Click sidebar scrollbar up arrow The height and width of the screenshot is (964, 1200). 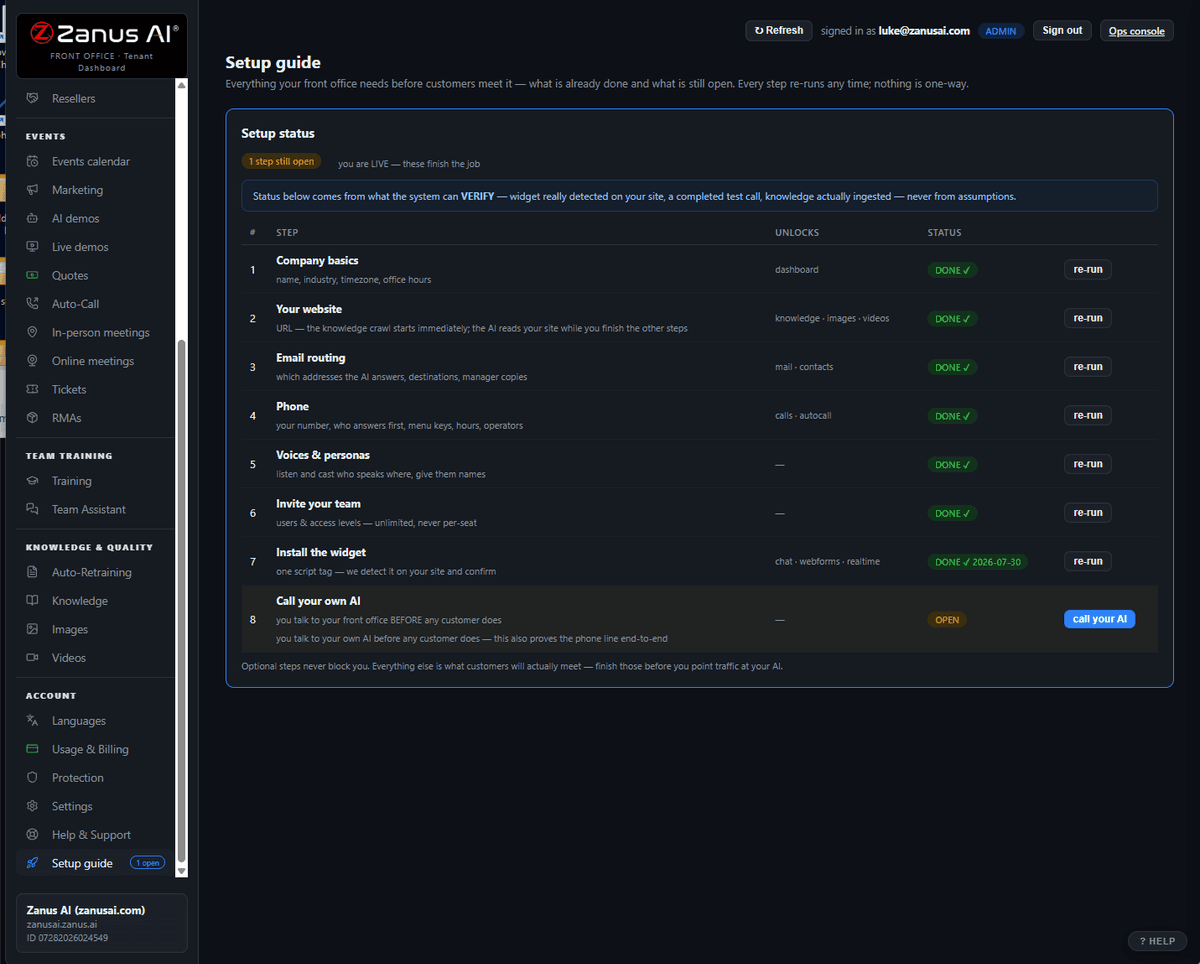[181, 86]
